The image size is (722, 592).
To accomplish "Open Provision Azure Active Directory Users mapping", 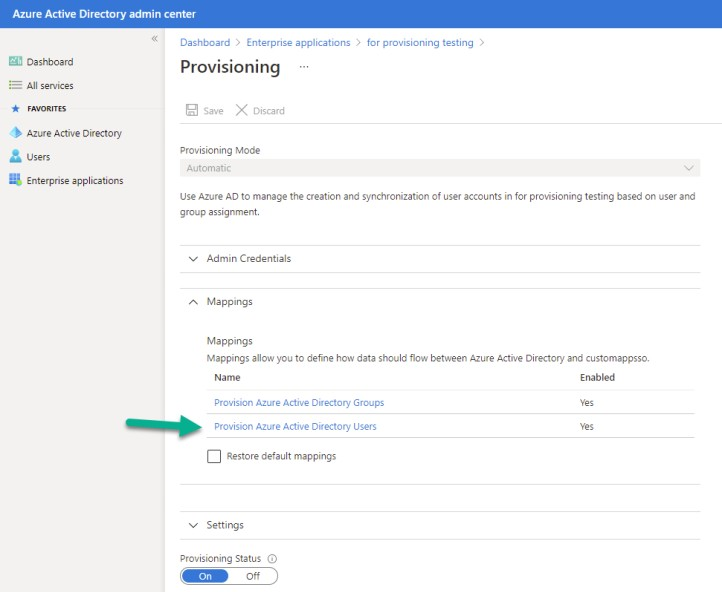I will click(x=295, y=426).
